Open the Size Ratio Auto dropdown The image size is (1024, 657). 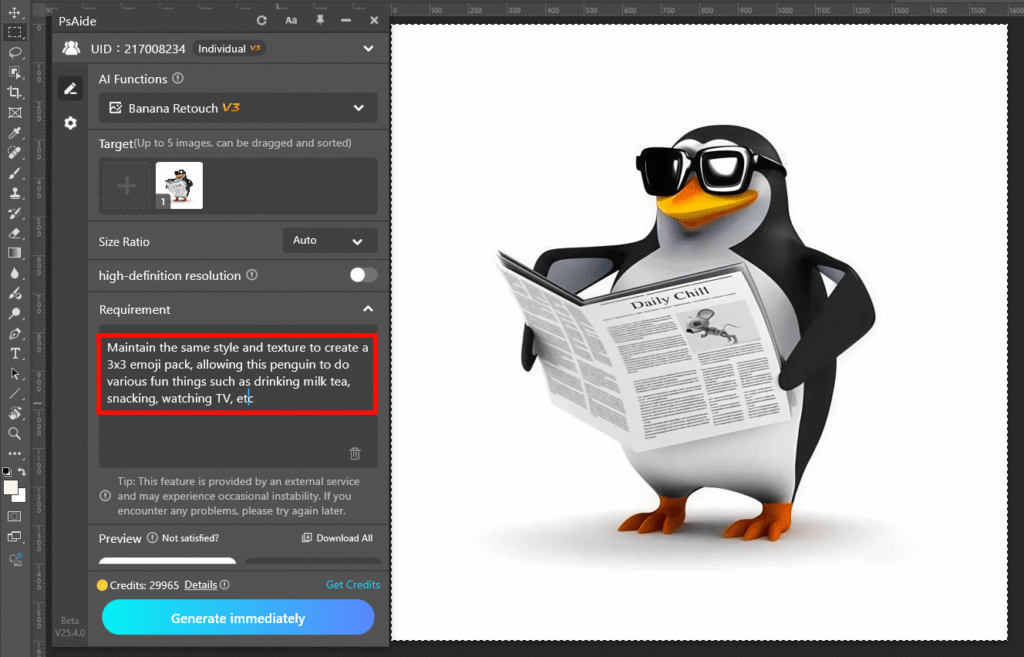click(x=330, y=241)
